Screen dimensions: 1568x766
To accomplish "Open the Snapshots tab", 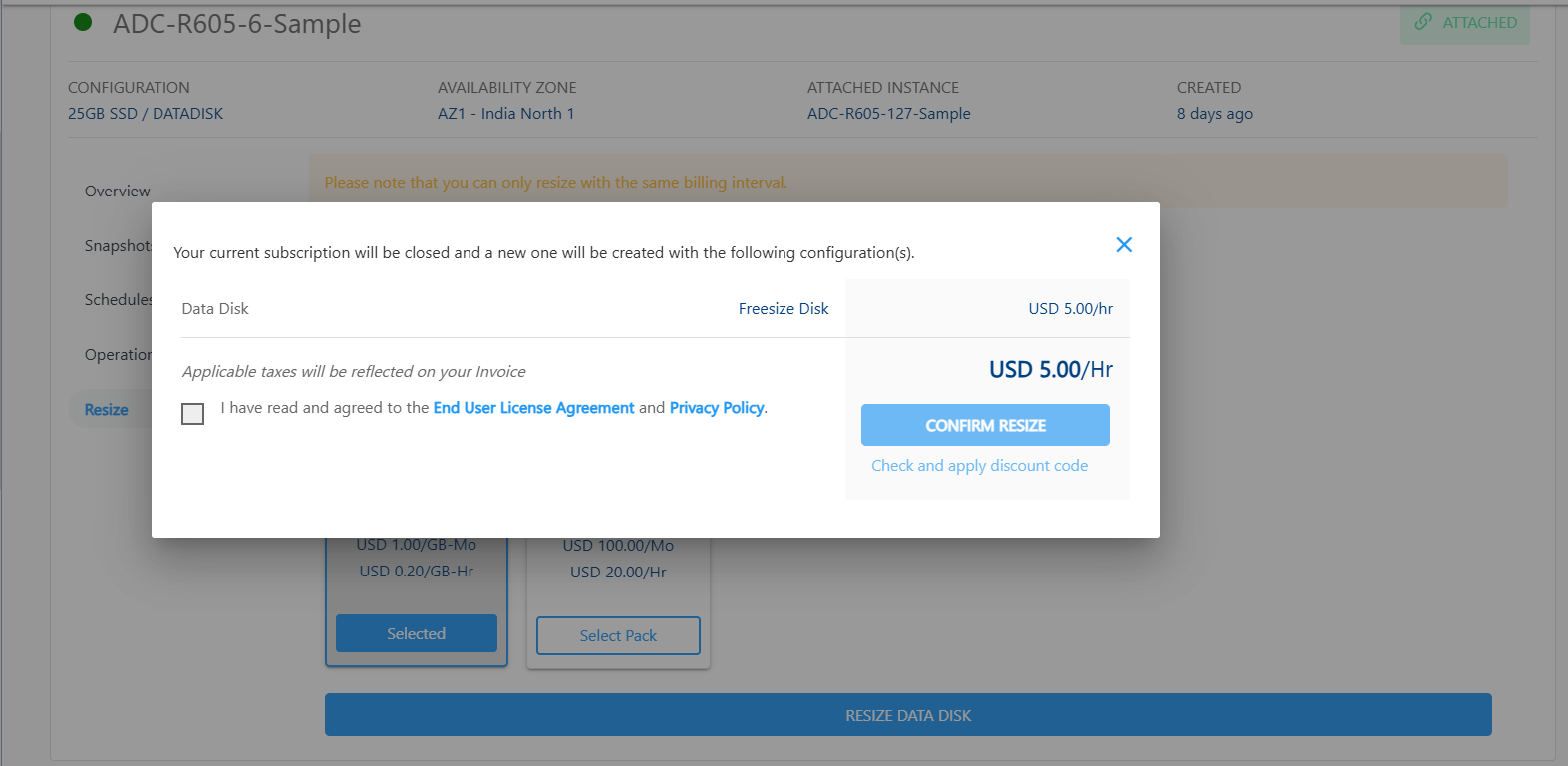I will tap(118, 246).
